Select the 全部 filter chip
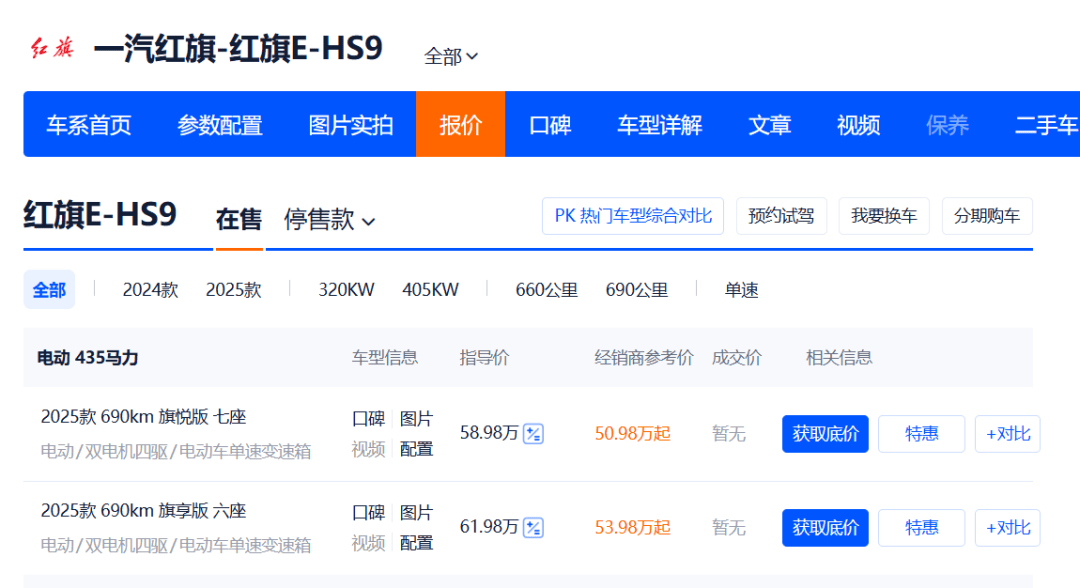Image resolution: width=1080 pixels, height=588 pixels. pyautogui.click(x=49, y=290)
